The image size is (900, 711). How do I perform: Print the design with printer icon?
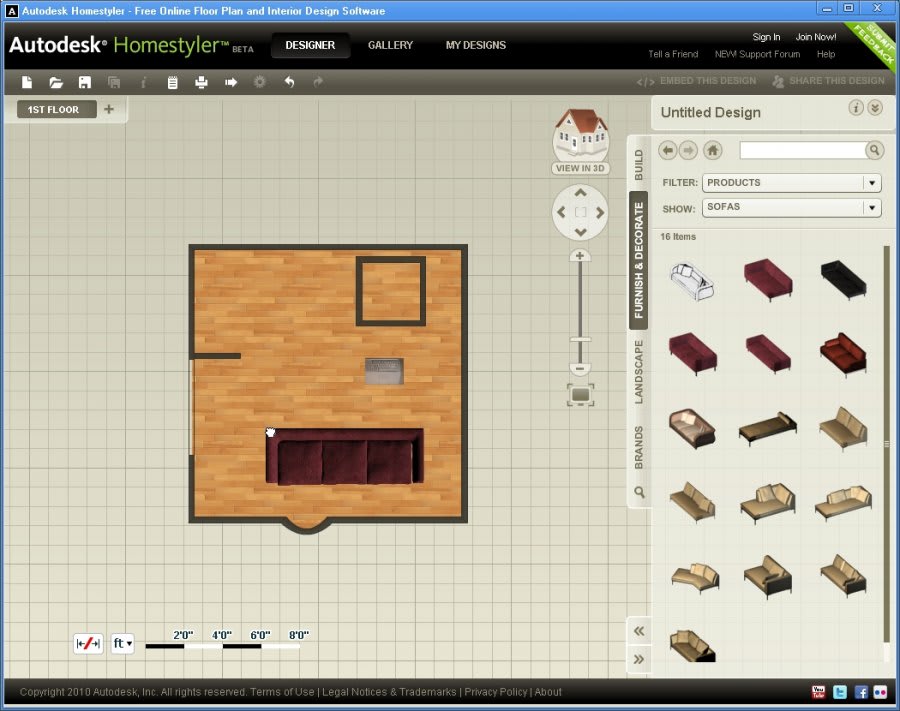click(201, 83)
